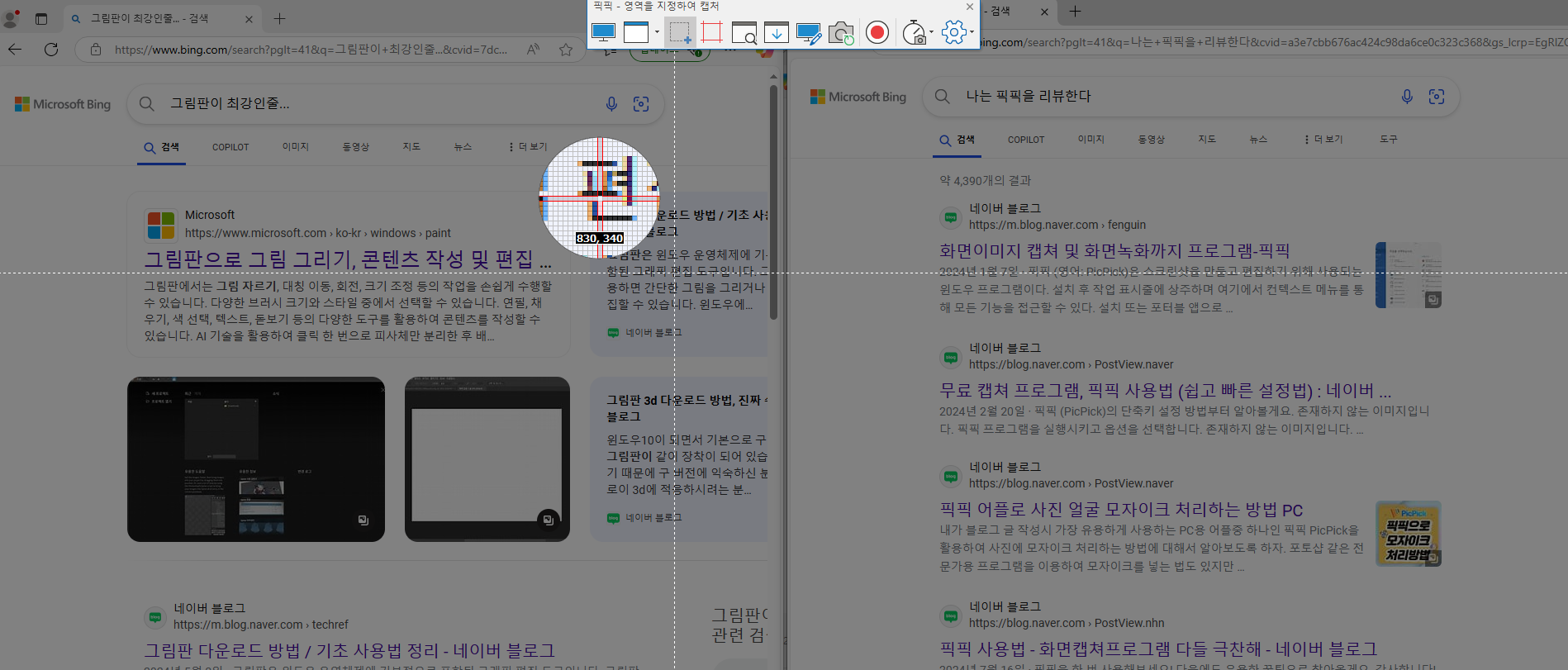Click PicPick delayed capture timer icon
The height and width of the screenshot is (670, 1568).
(914, 32)
